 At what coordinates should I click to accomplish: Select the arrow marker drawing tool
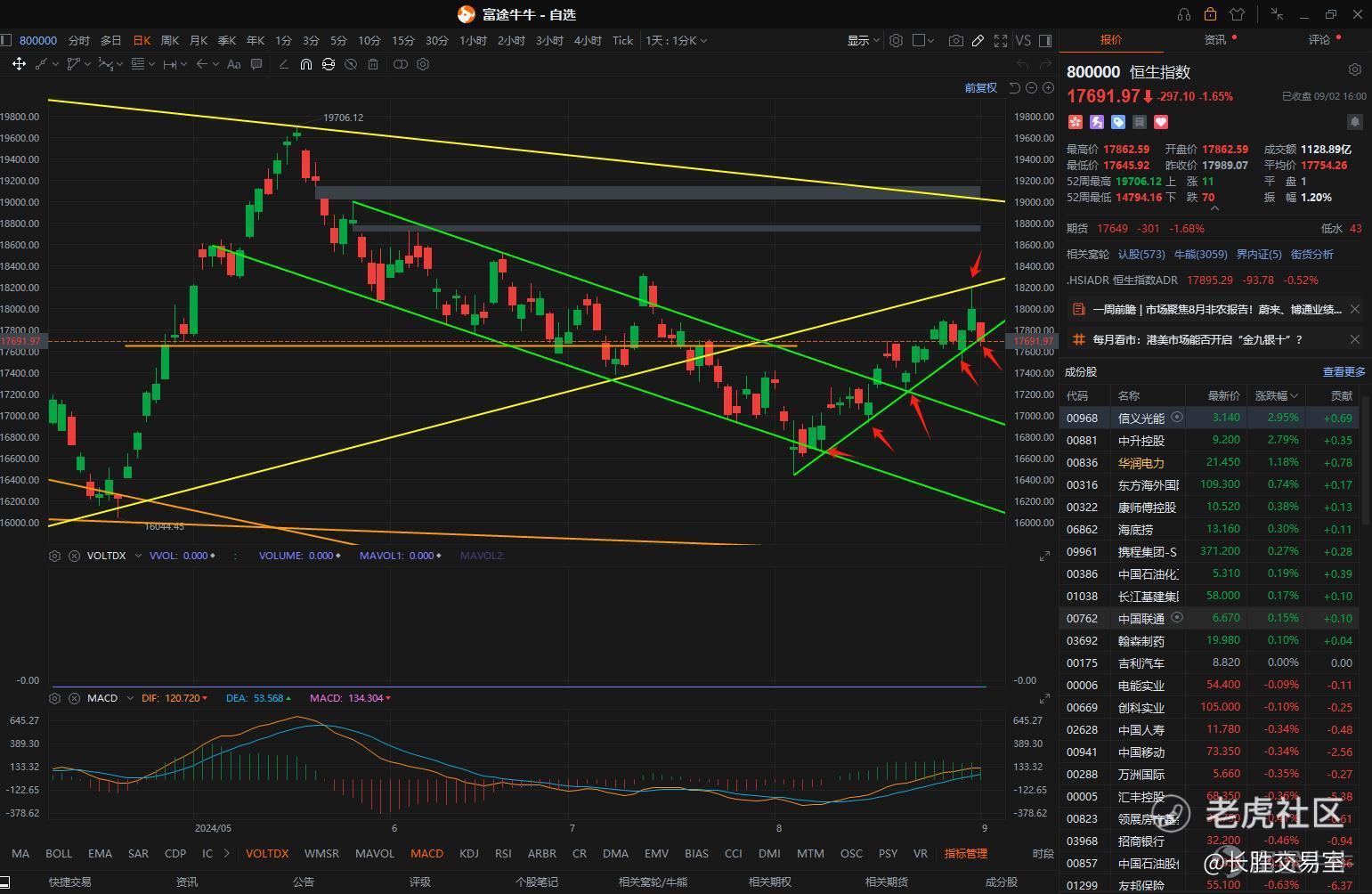(202, 64)
